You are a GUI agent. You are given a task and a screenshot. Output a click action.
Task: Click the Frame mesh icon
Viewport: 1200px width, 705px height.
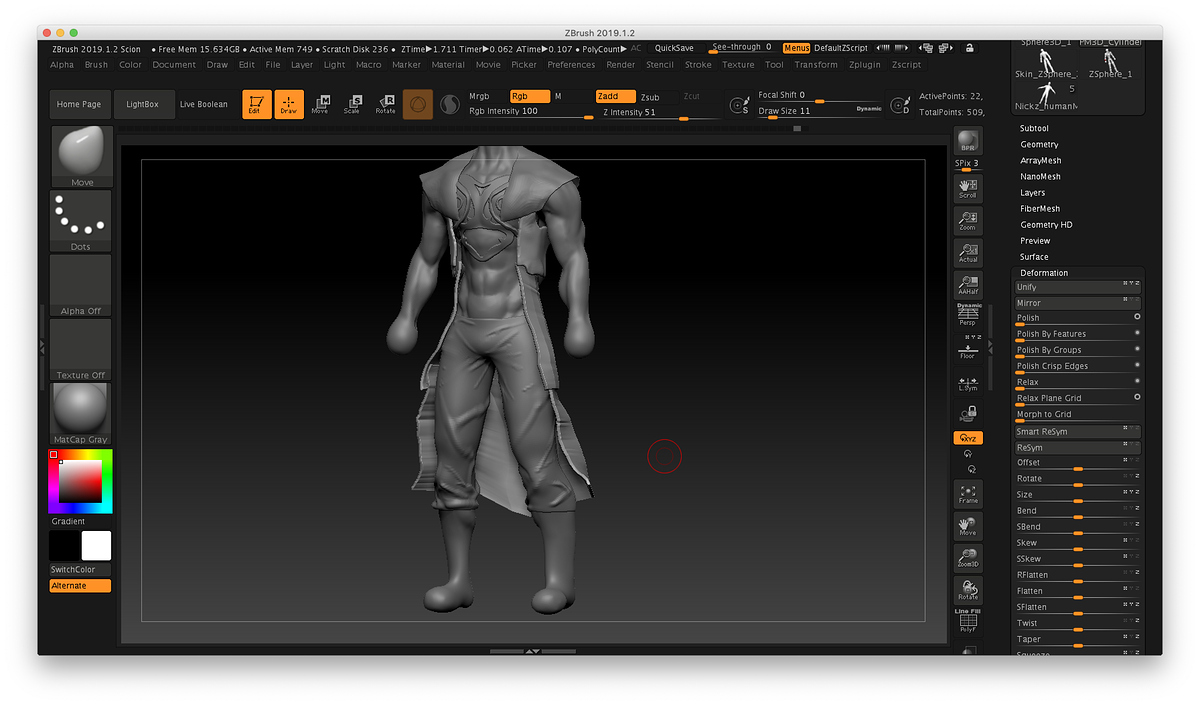(x=968, y=493)
